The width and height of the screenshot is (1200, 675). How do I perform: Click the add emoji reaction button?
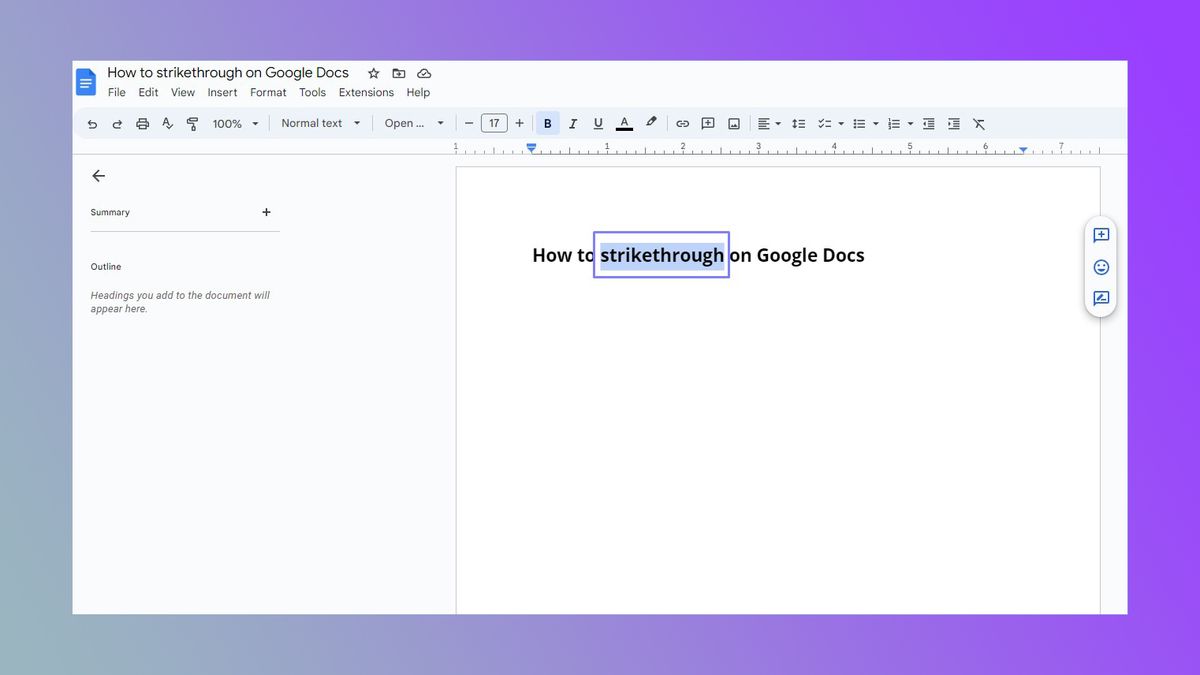(1101, 267)
